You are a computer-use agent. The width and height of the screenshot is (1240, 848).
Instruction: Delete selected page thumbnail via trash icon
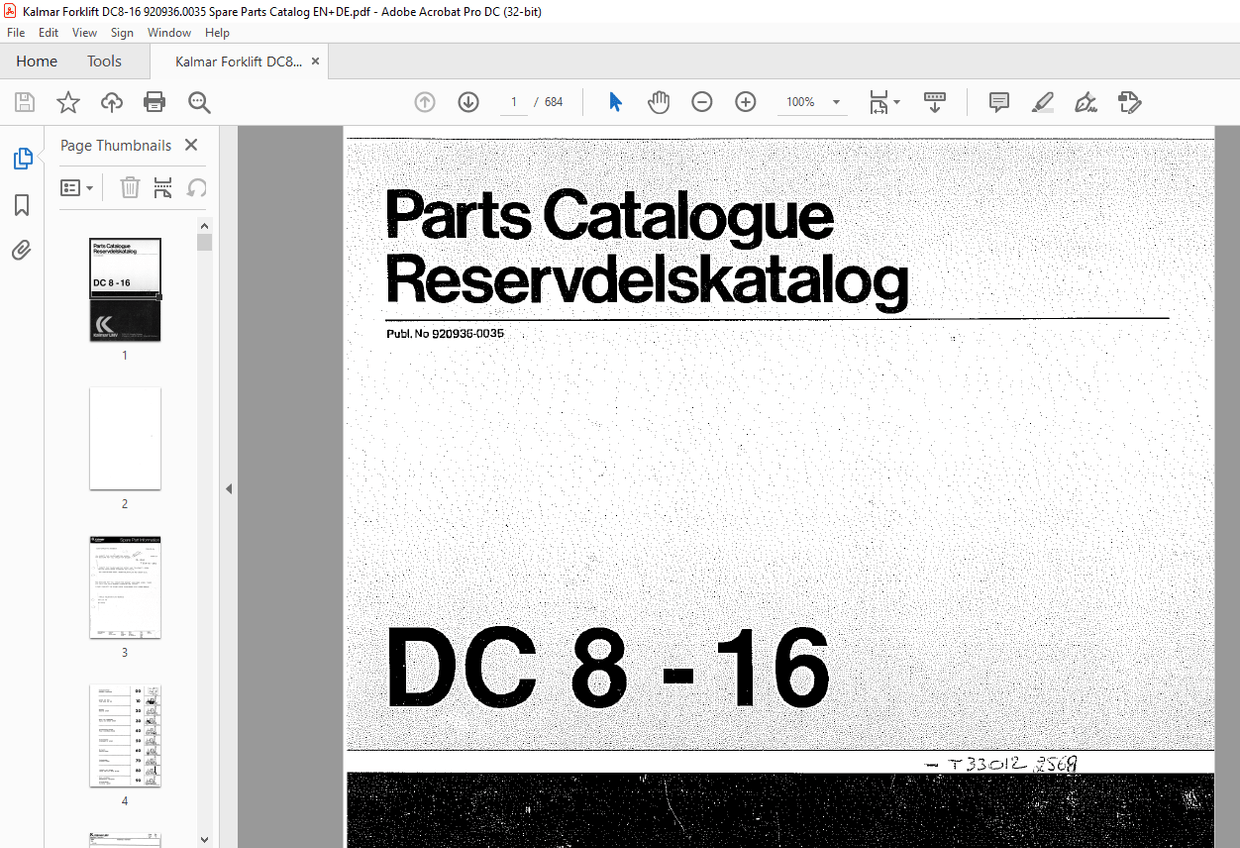(130, 187)
